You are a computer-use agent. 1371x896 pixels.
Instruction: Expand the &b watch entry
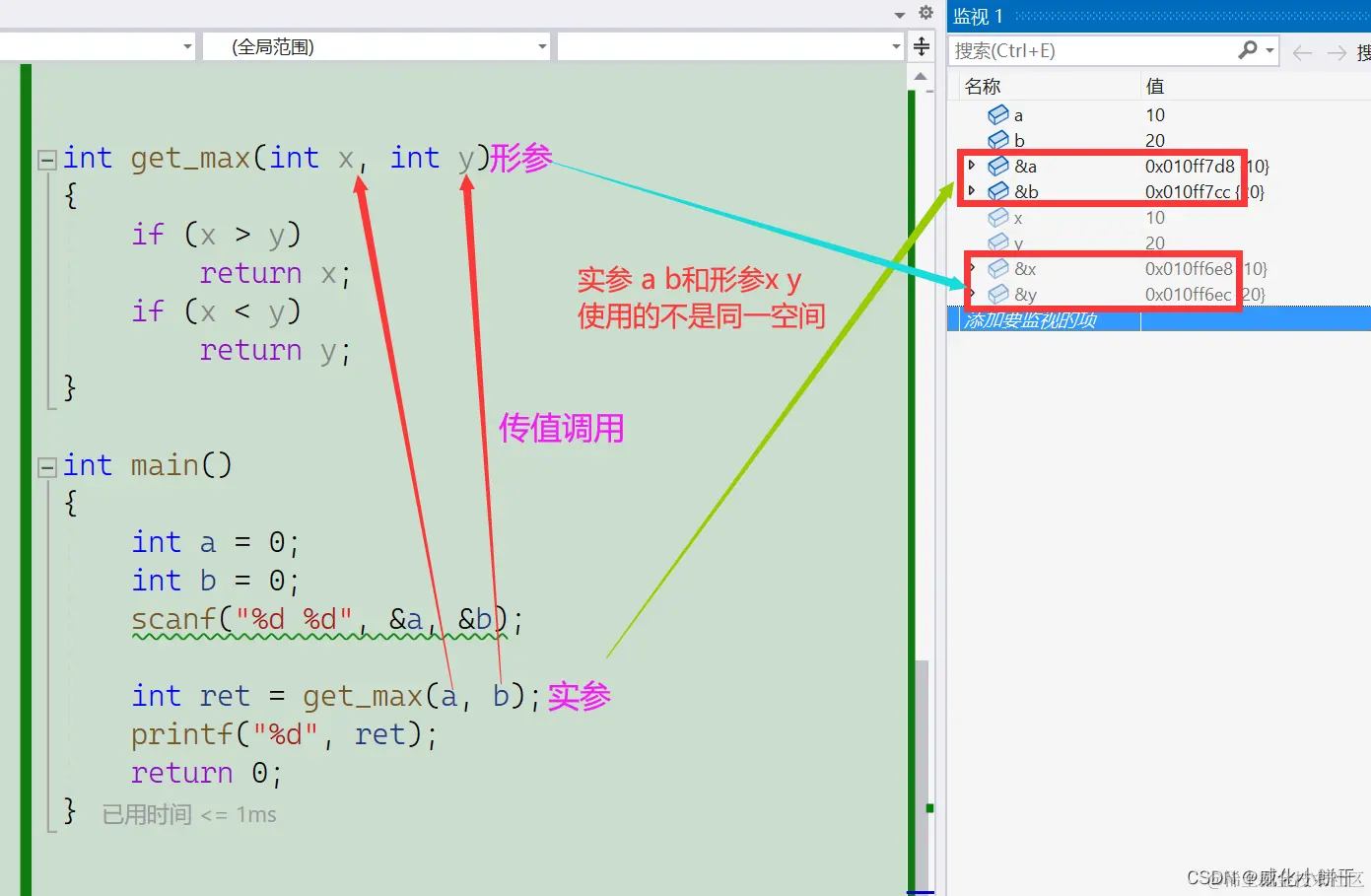click(x=972, y=190)
